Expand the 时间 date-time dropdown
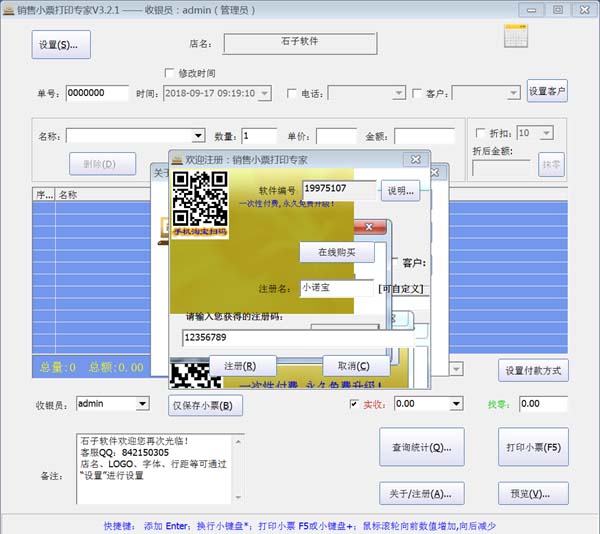 265,93
